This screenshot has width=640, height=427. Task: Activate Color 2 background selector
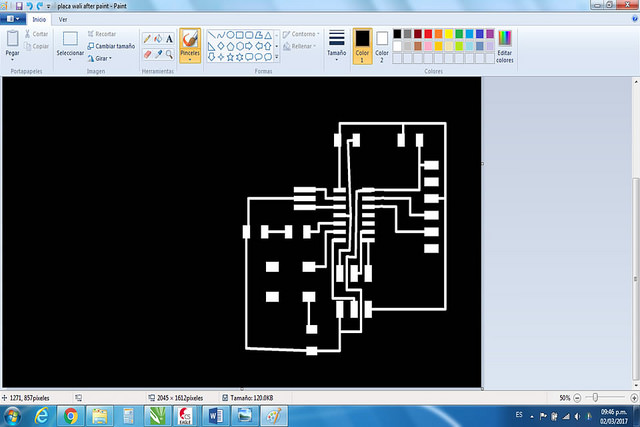[x=382, y=46]
